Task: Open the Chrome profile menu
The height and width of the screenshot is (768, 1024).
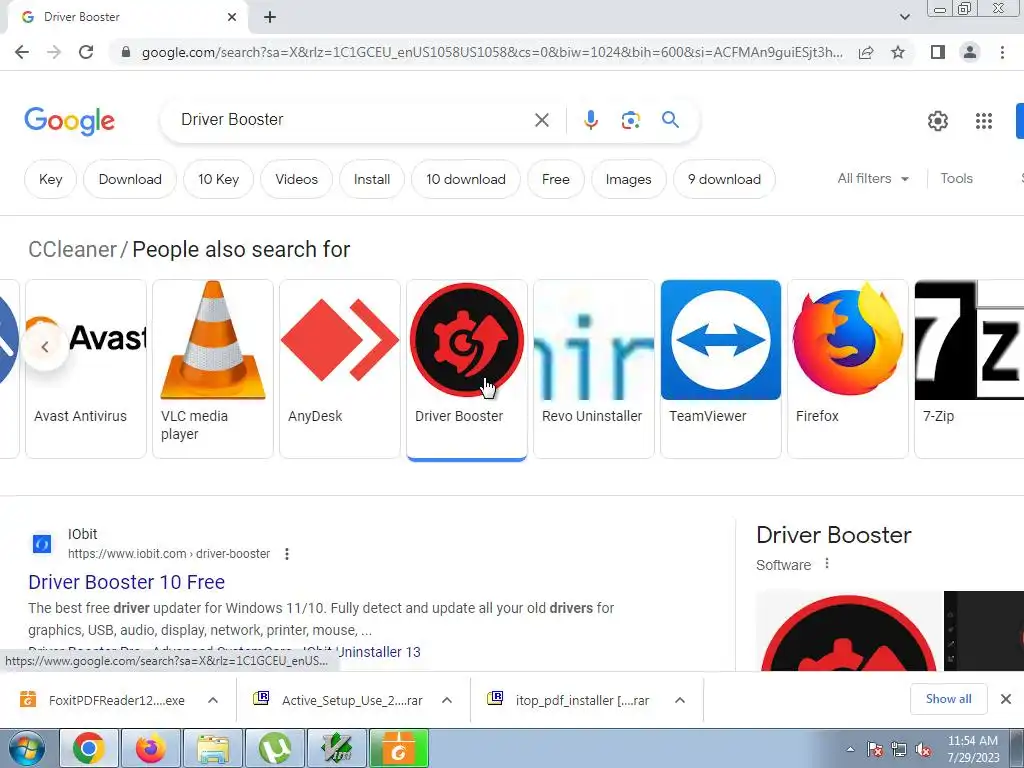Action: click(x=970, y=52)
